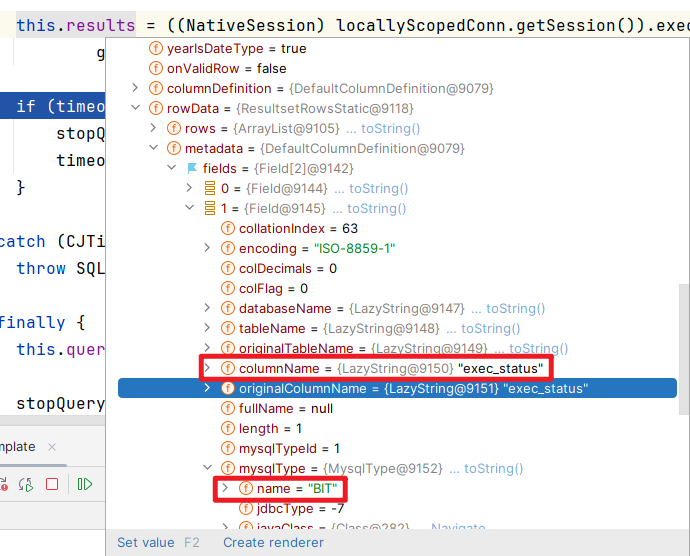The height and width of the screenshot is (556, 690).
Task: Click toString() link for tableName
Action: coord(491,328)
